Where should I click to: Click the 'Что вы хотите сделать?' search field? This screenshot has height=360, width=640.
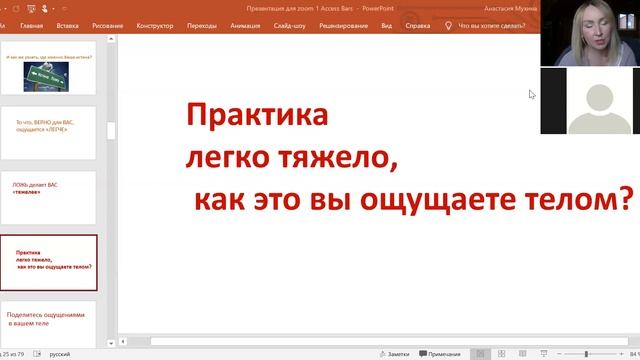tap(492, 26)
